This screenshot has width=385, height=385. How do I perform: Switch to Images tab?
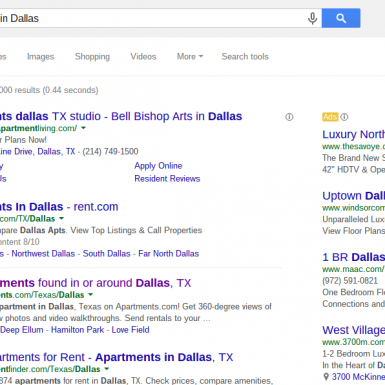[40, 57]
